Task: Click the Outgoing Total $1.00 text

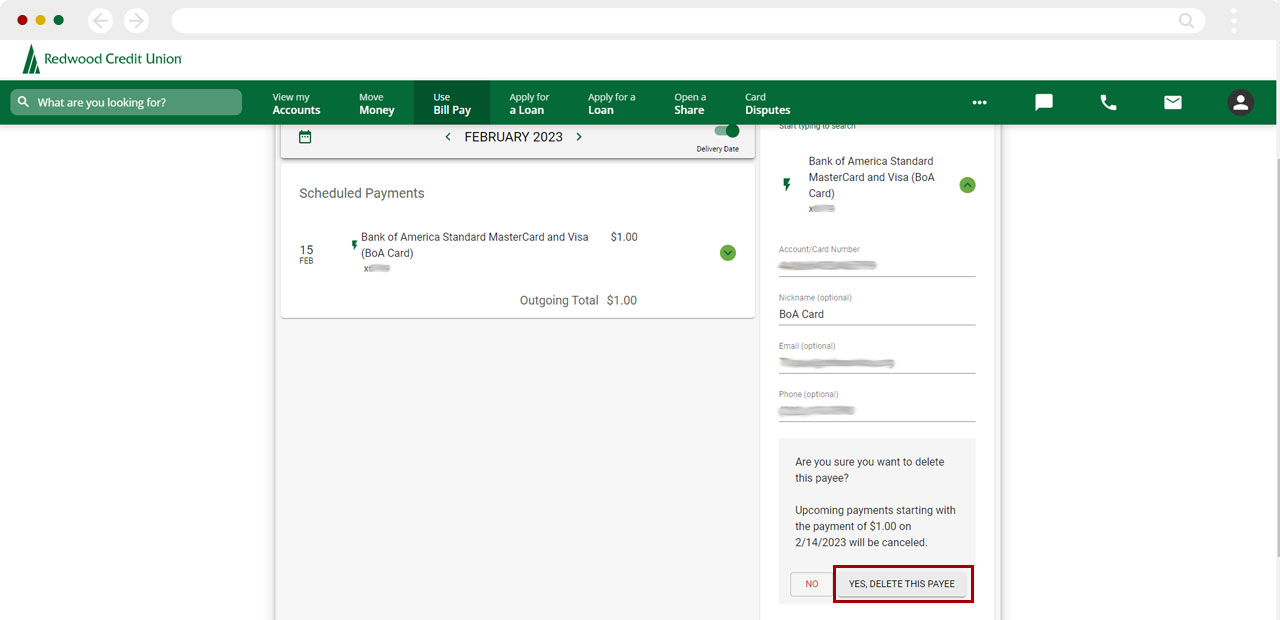Action: (578, 300)
